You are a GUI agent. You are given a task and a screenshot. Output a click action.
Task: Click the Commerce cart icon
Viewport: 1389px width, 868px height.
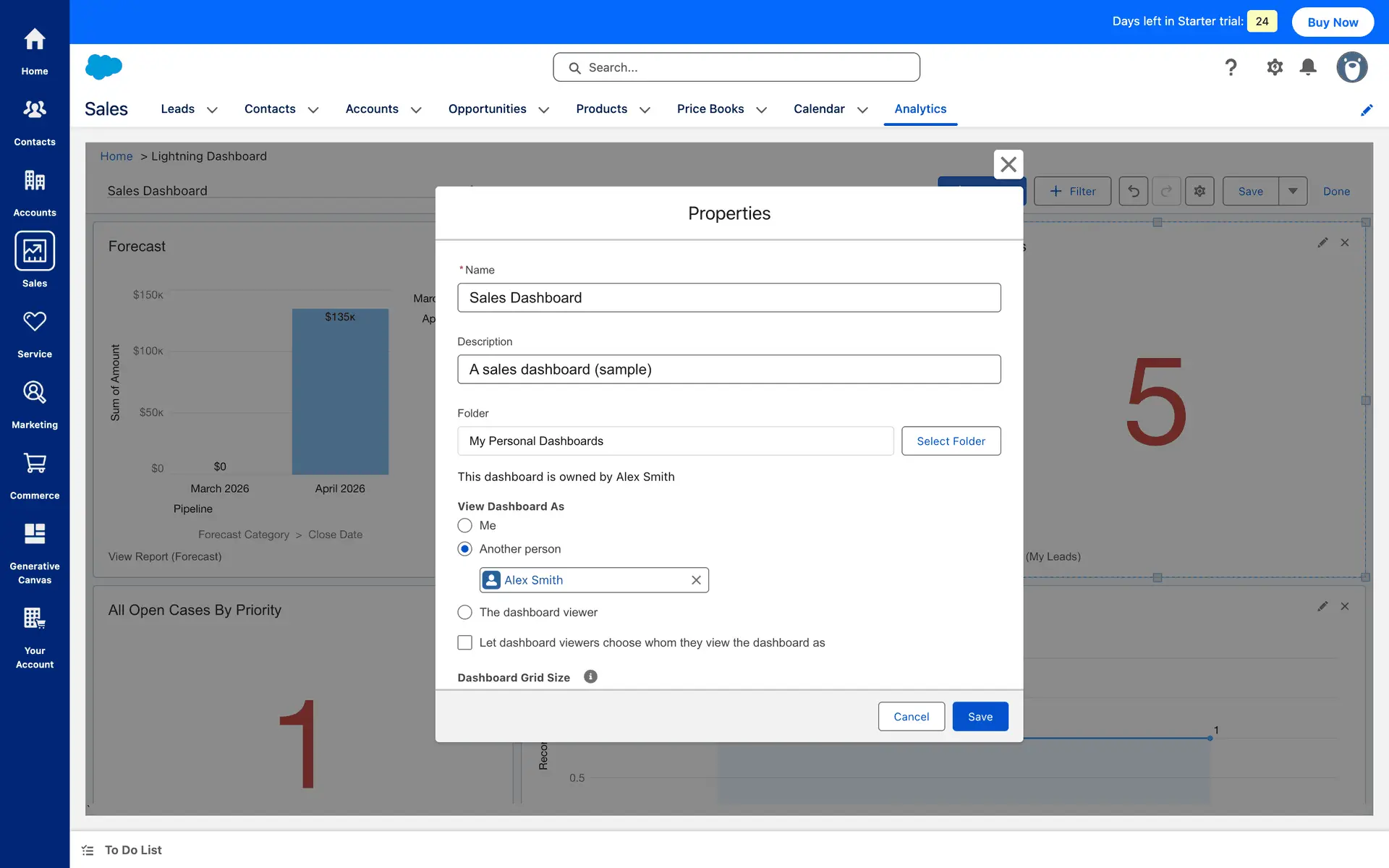[34, 463]
